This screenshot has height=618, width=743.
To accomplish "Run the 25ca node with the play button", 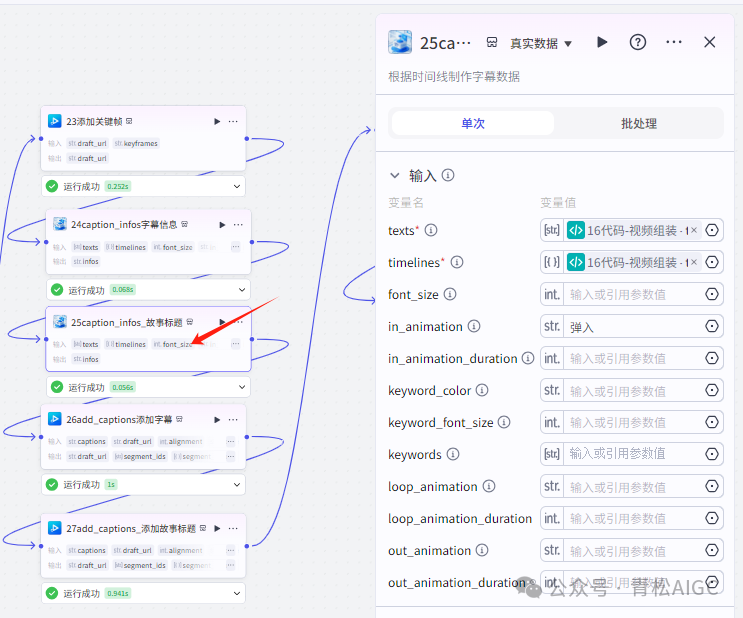I will tap(602, 42).
